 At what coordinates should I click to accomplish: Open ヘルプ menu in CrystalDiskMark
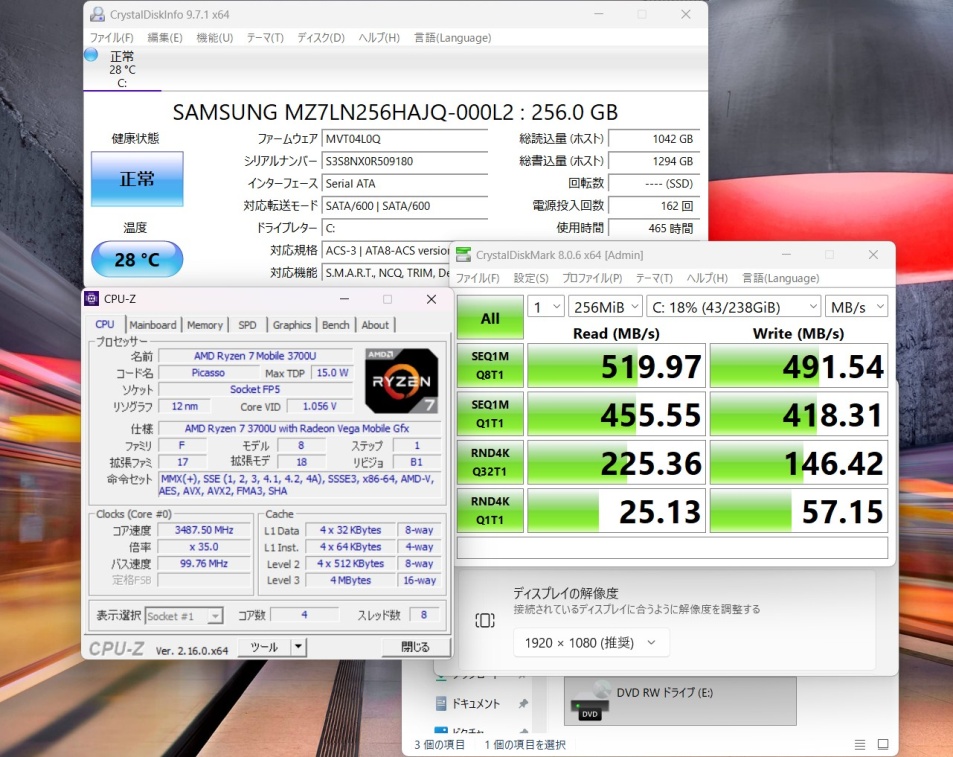(x=707, y=278)
